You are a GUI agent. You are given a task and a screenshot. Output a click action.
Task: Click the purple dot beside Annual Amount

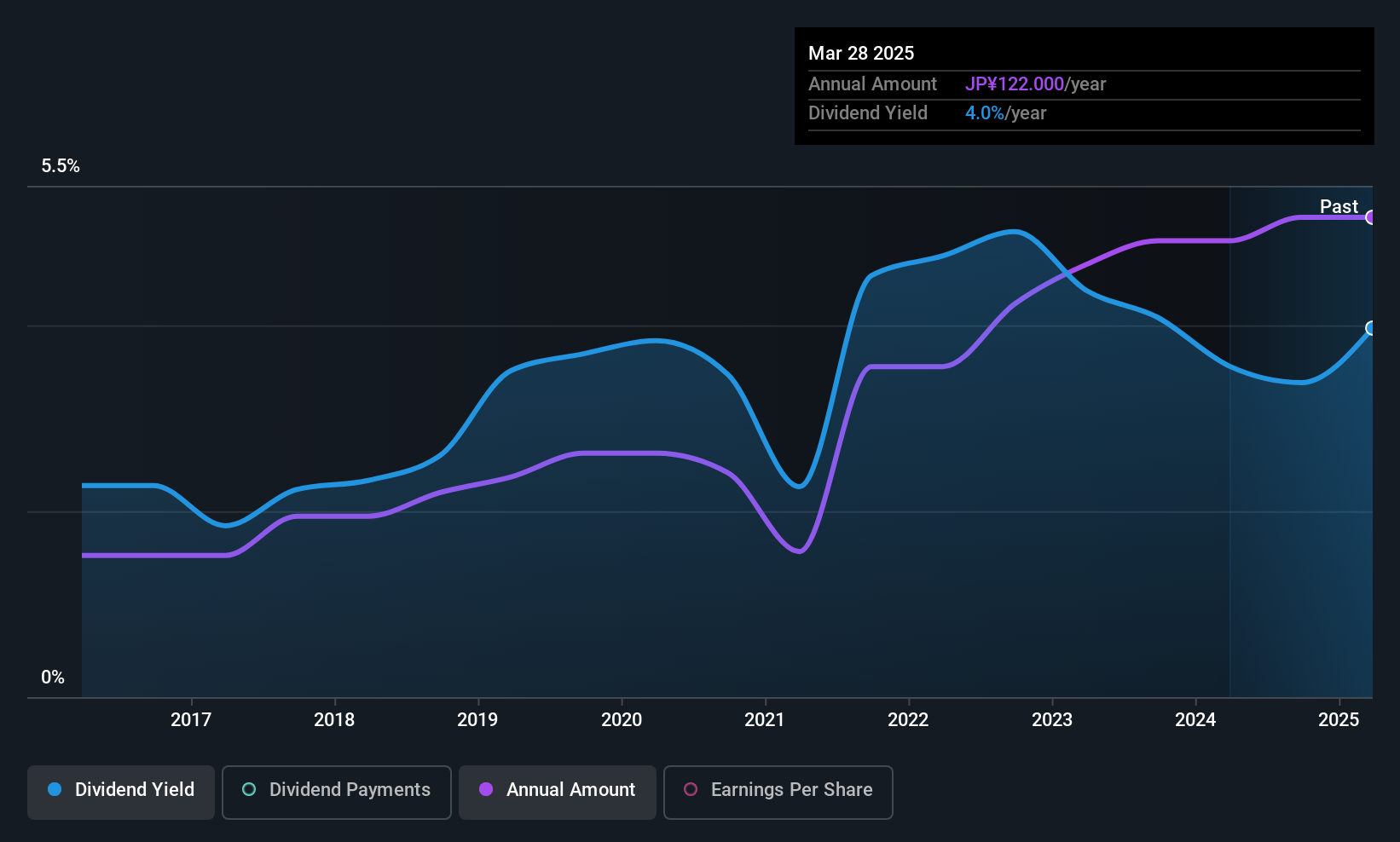486,789
